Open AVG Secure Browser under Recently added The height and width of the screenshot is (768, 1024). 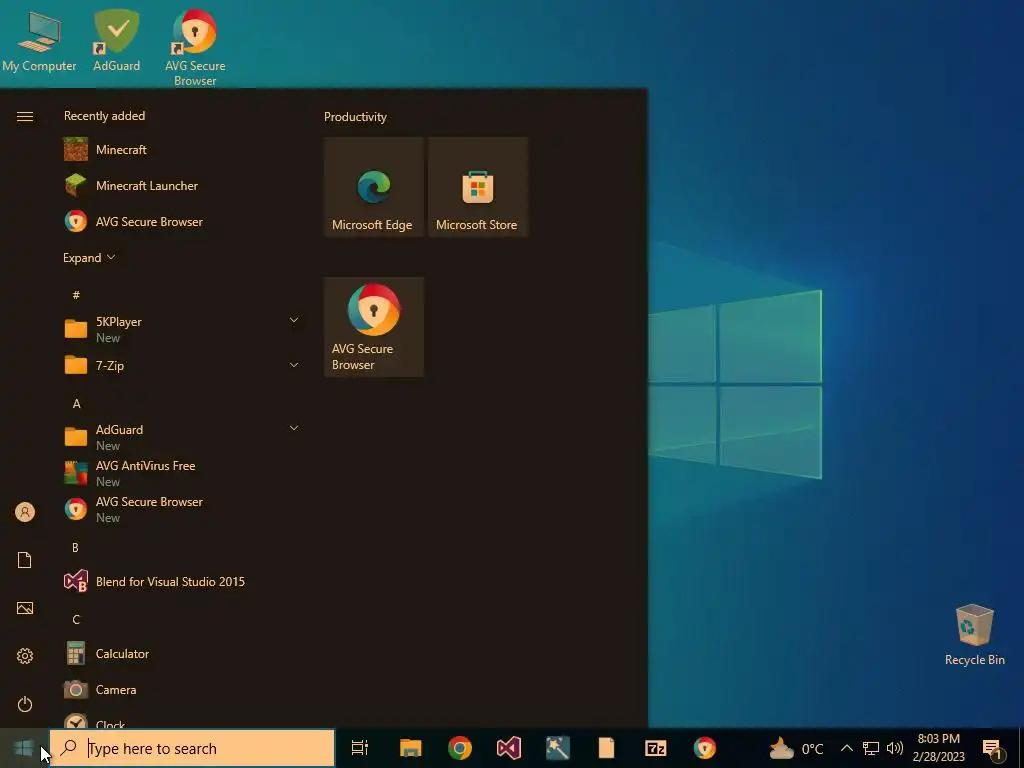180,221
